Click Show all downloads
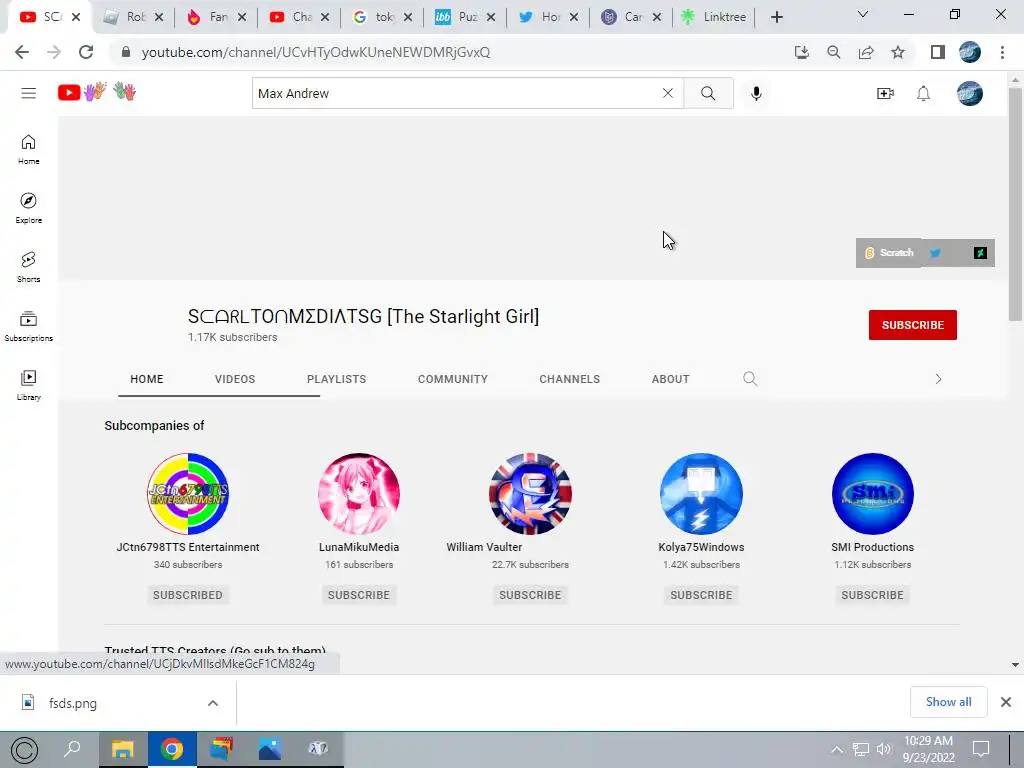 pyautogui.click(x=948, y=702)
